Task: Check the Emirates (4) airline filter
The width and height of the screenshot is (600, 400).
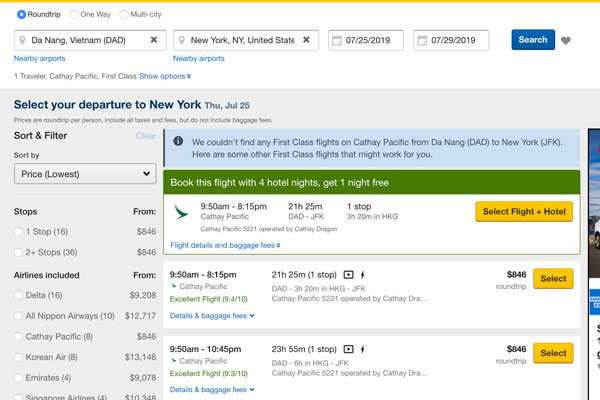Action: pyautogui.click(x=18, y=378)
